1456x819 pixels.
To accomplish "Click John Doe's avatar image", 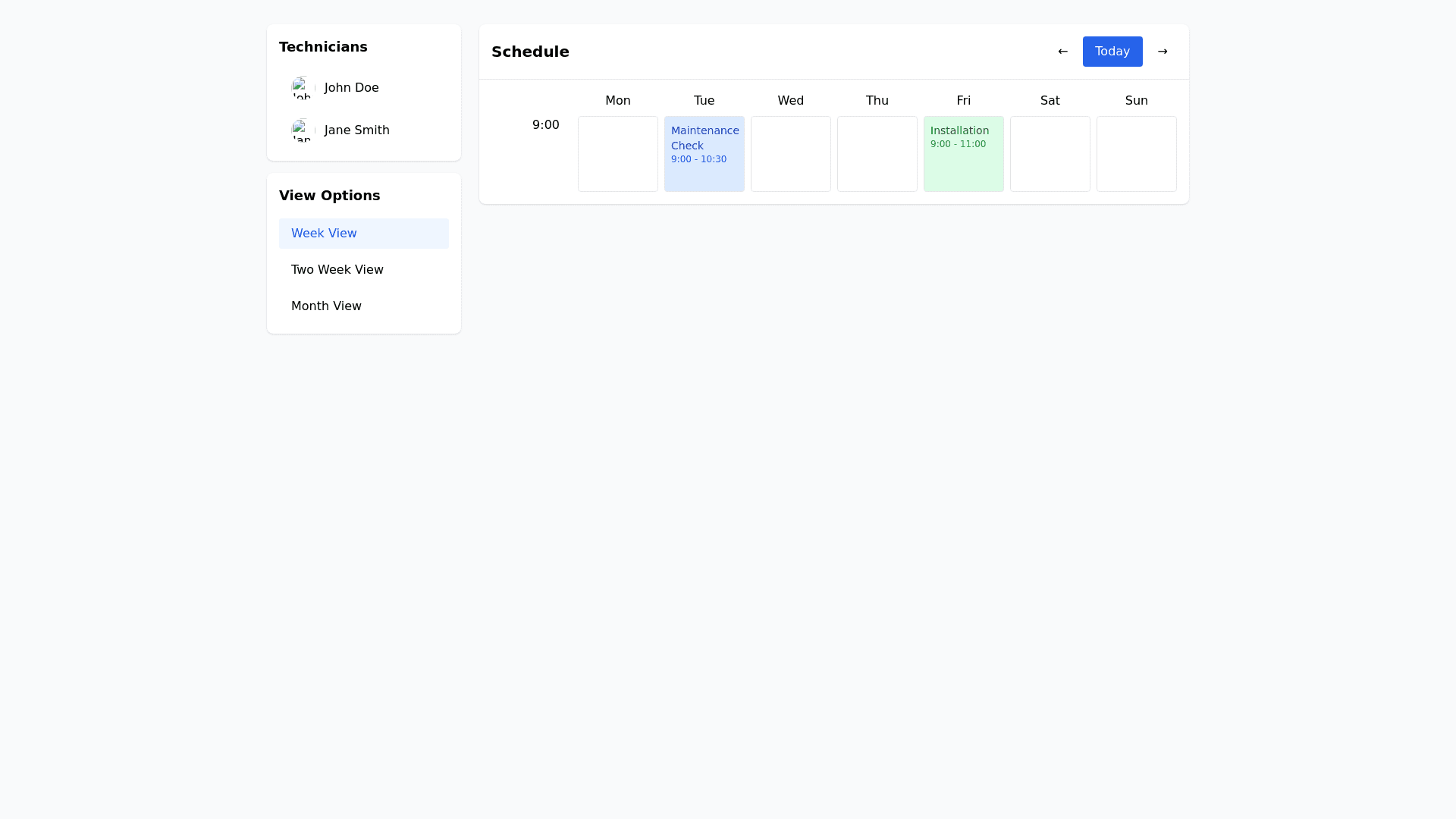I will pyautogui.click(x=303, y=88).
